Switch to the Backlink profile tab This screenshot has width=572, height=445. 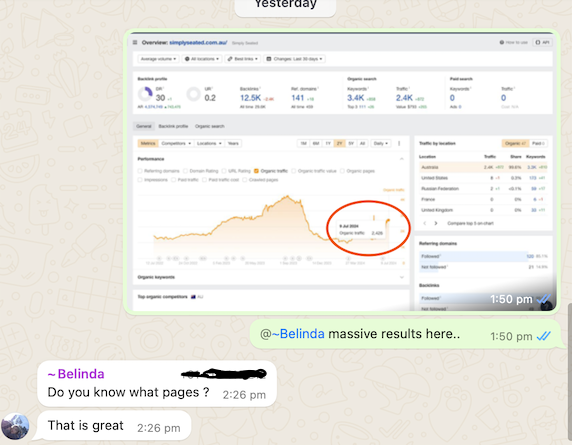(173, 126)
